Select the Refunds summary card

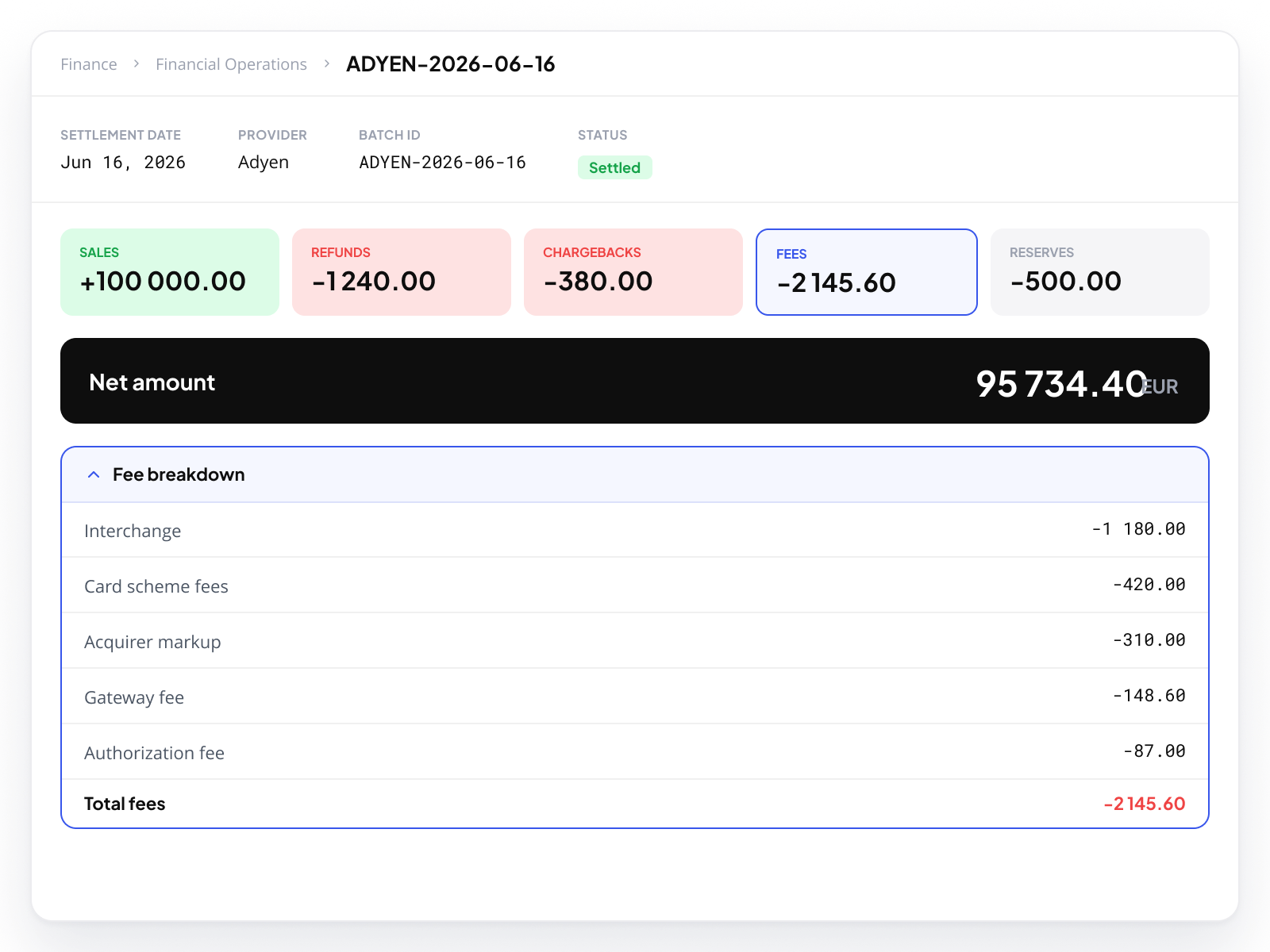click(x=402, y=272)
